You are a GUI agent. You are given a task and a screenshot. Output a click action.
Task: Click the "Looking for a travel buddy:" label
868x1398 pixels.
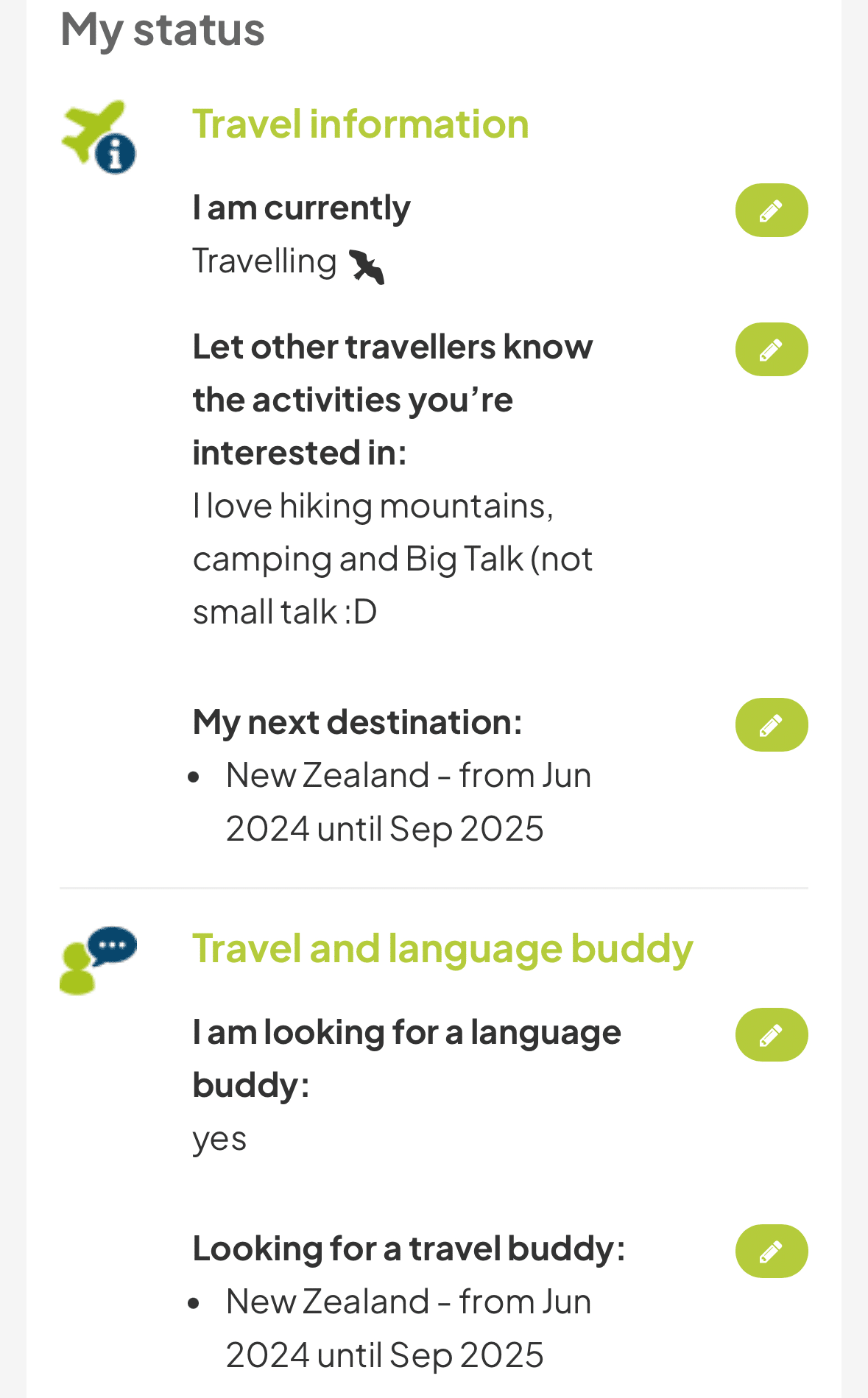pos(409,1249)
